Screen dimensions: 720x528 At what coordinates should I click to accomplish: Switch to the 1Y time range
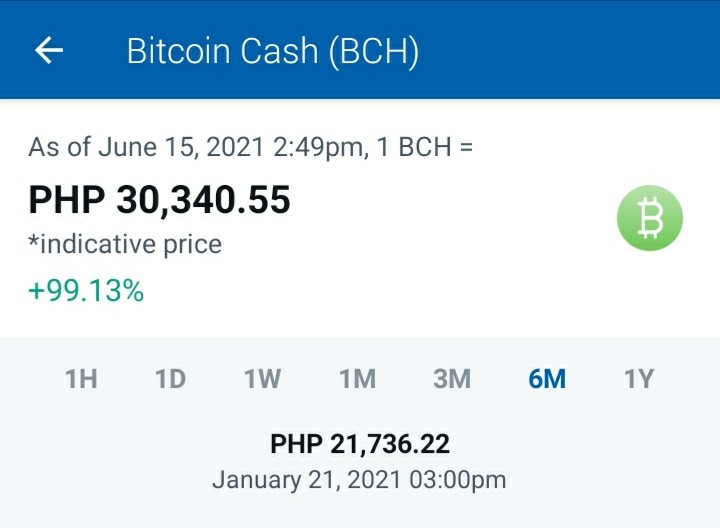pos(639,379)
